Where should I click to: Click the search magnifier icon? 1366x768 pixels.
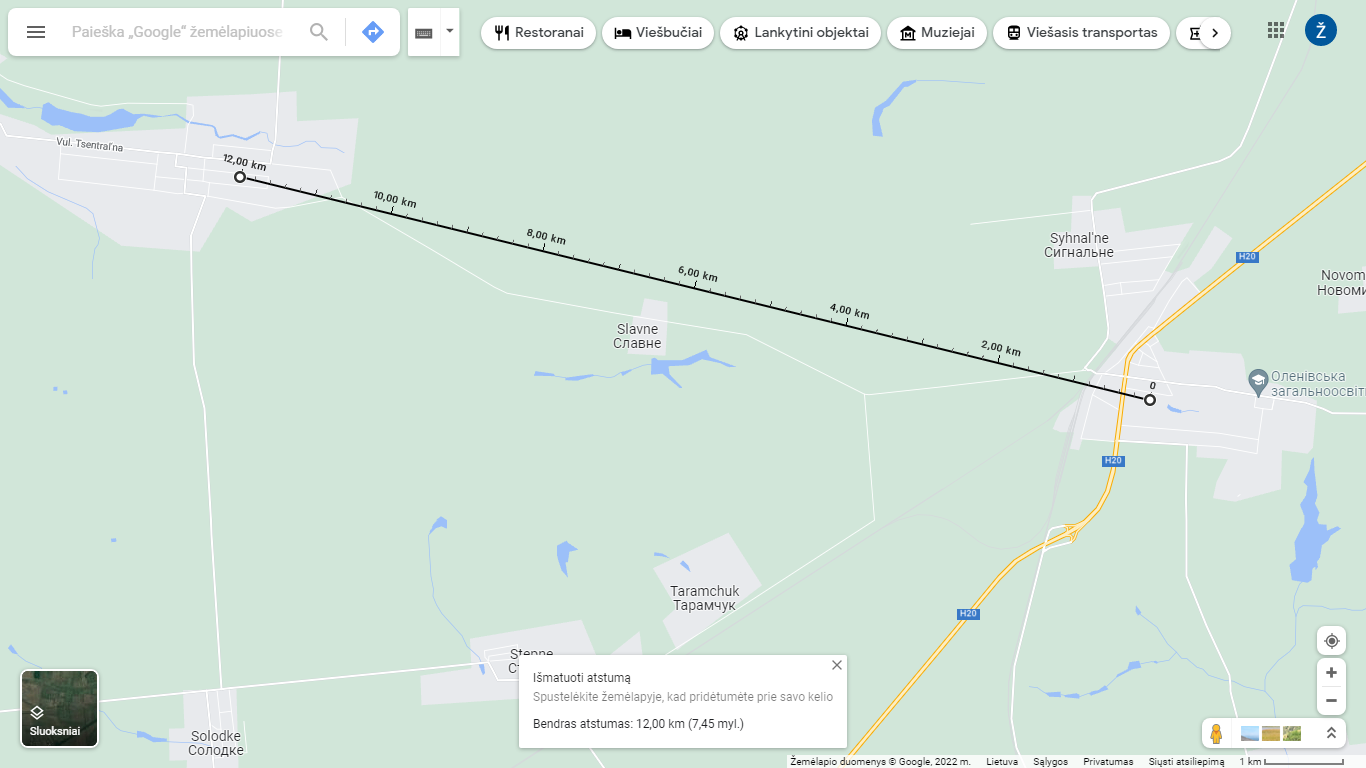coord(319,32)
